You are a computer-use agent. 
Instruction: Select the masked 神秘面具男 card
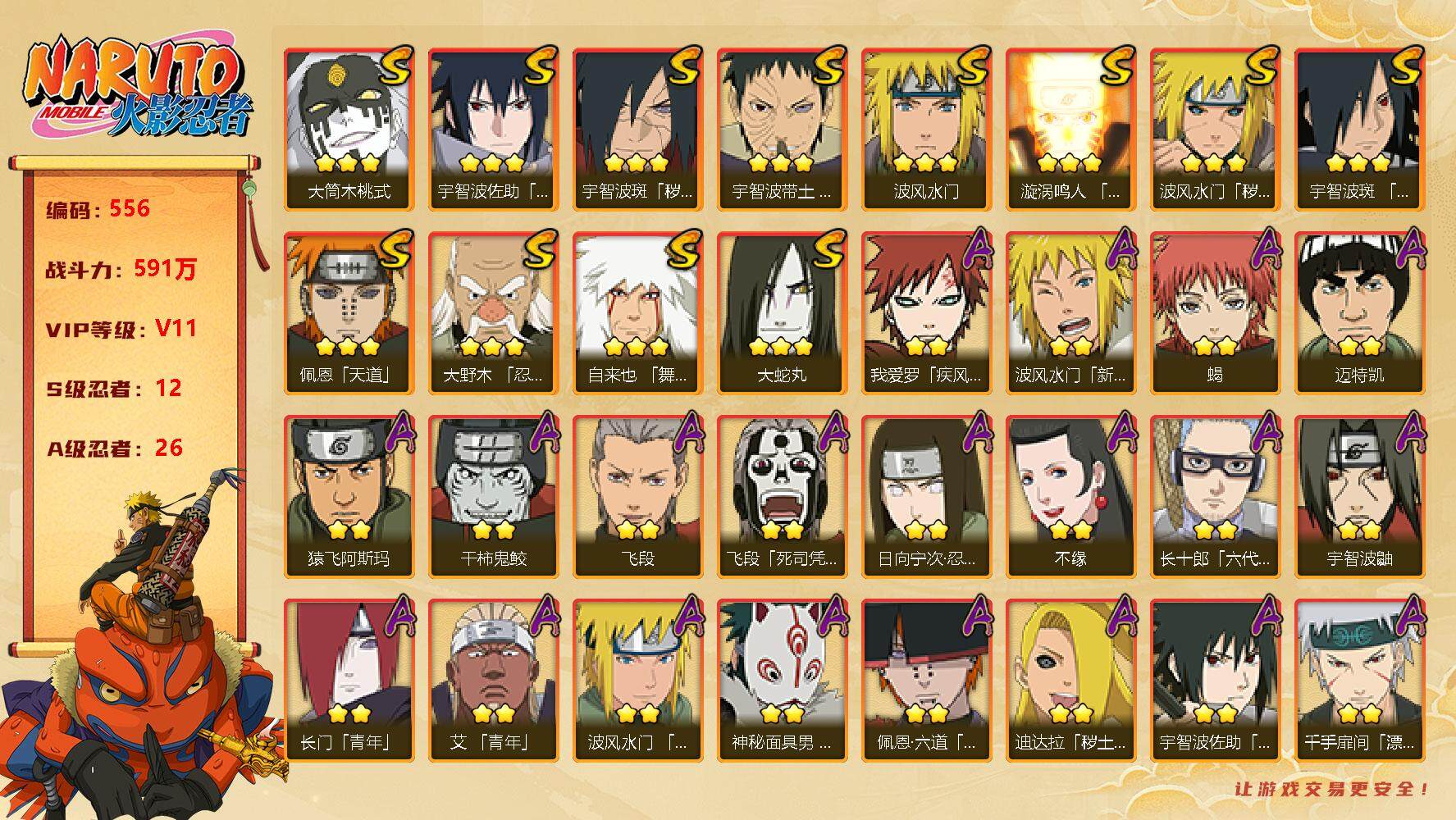tap(782, 681)
